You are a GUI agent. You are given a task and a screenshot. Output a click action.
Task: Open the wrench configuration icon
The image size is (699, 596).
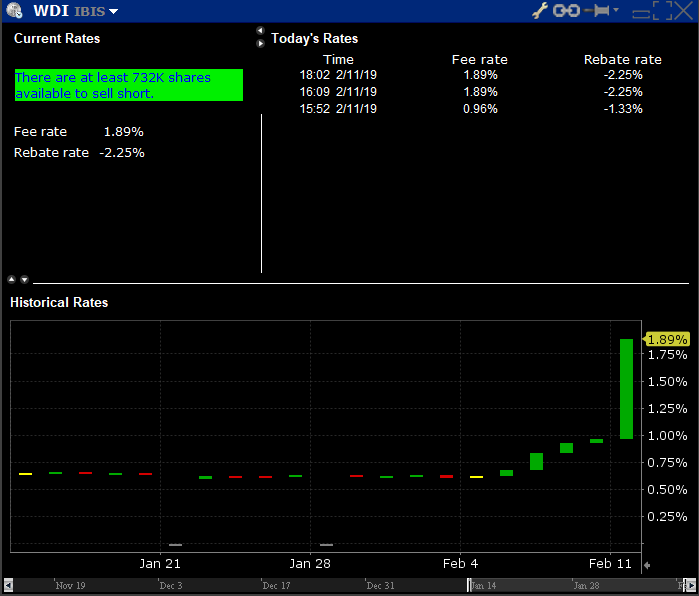[540, 10]
